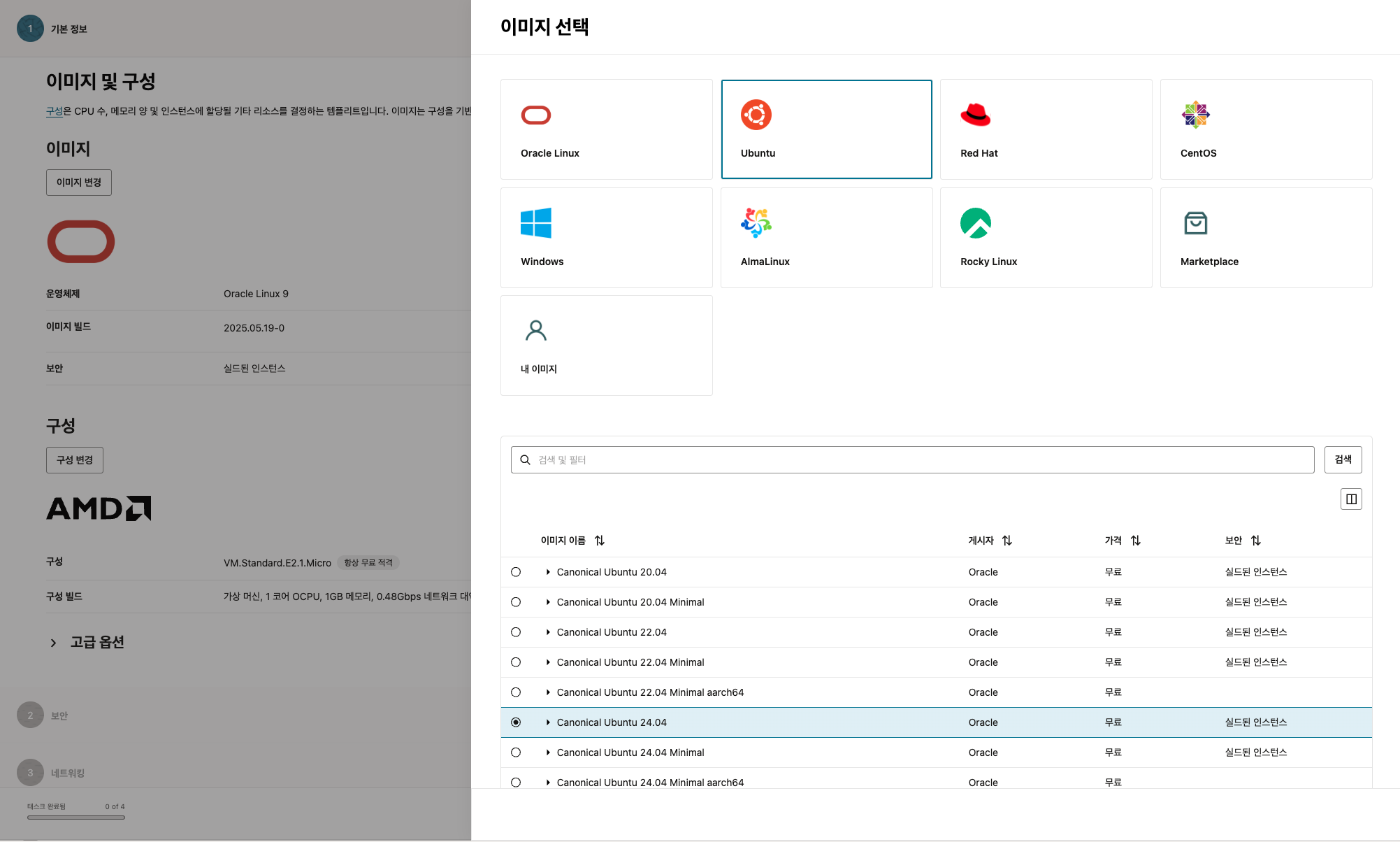Click step 2 circle 보안
This screenshot has width=1400, height=842.
30,715
